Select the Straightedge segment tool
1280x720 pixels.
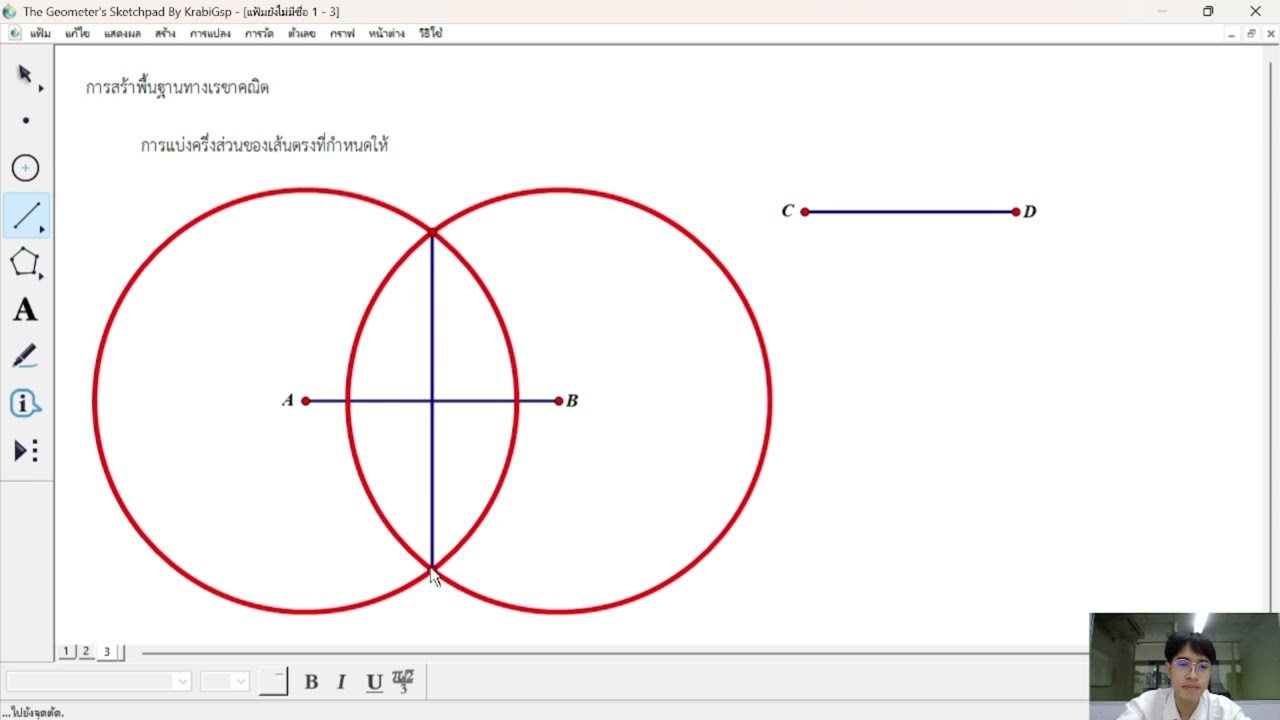pos(25,215)
